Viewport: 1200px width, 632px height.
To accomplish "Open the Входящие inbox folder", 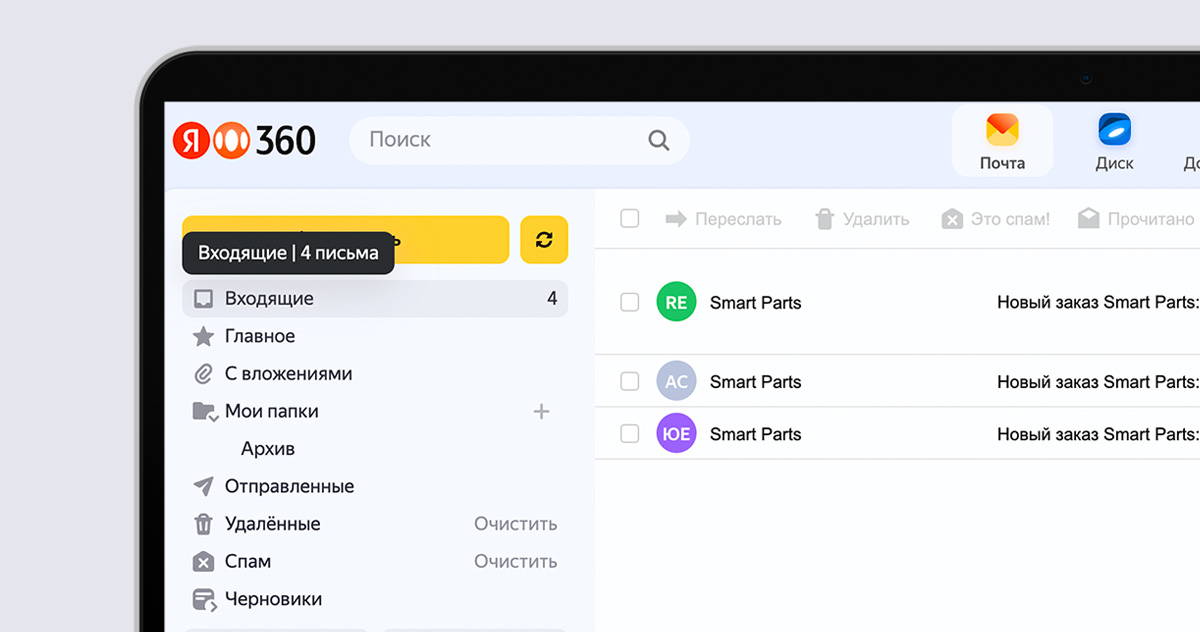I will pyautogui.click(x=269, y=299).
